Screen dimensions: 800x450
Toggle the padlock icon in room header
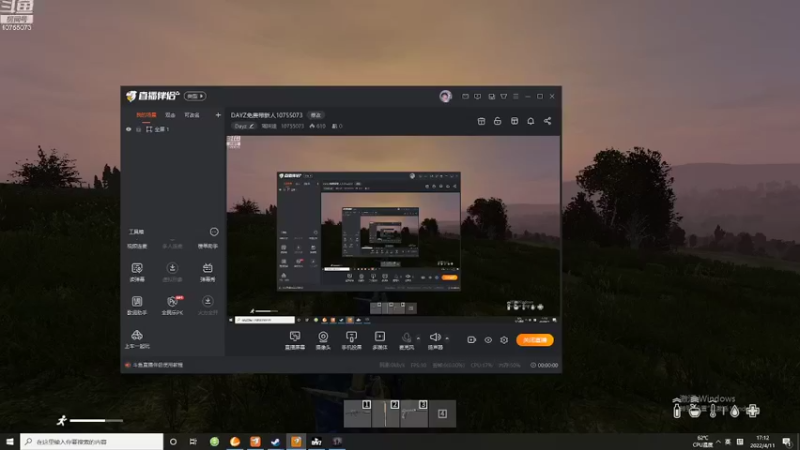point(497,121)
